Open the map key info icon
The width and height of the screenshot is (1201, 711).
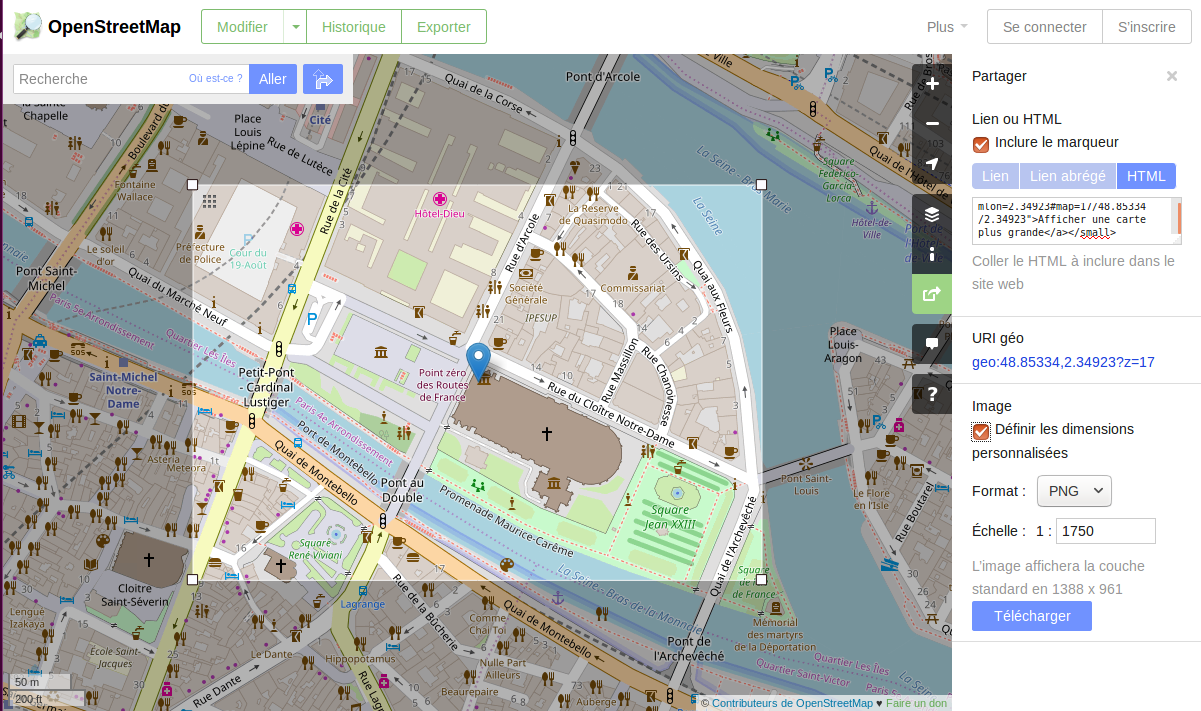(932, 254)
